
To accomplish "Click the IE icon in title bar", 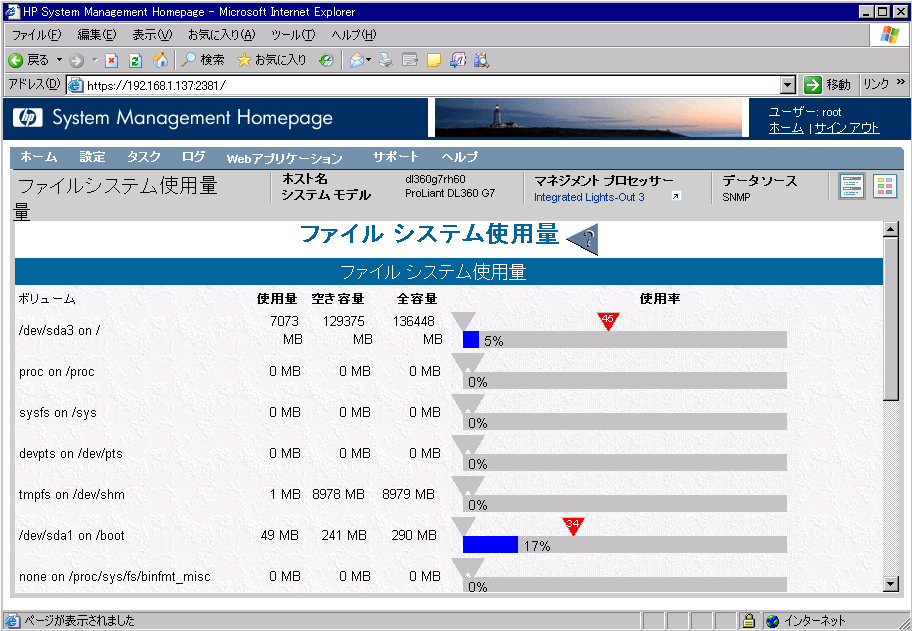I will [12, 12].
